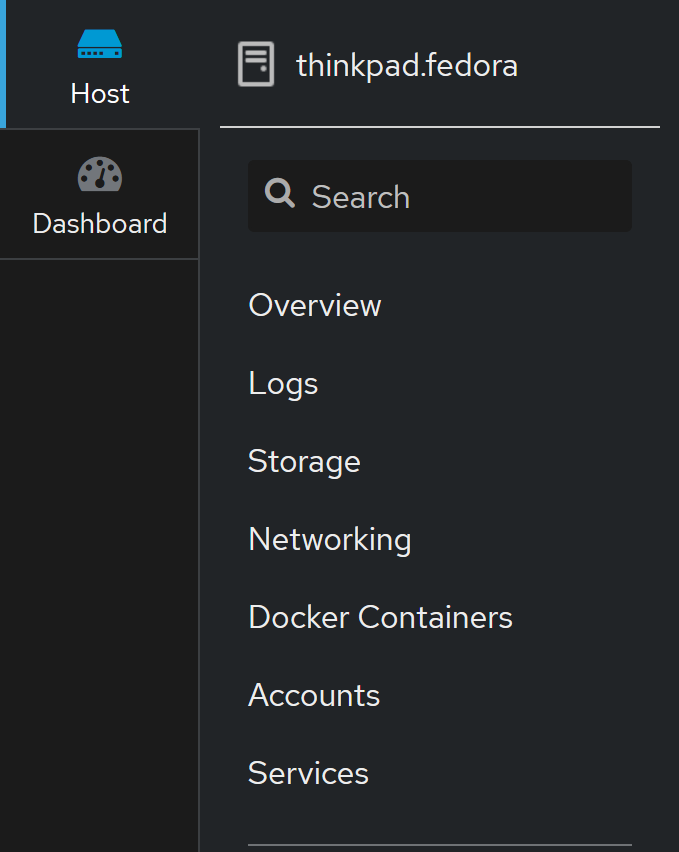Select the Search placeholder text
The image size is (679, 852).
point(360,197)
